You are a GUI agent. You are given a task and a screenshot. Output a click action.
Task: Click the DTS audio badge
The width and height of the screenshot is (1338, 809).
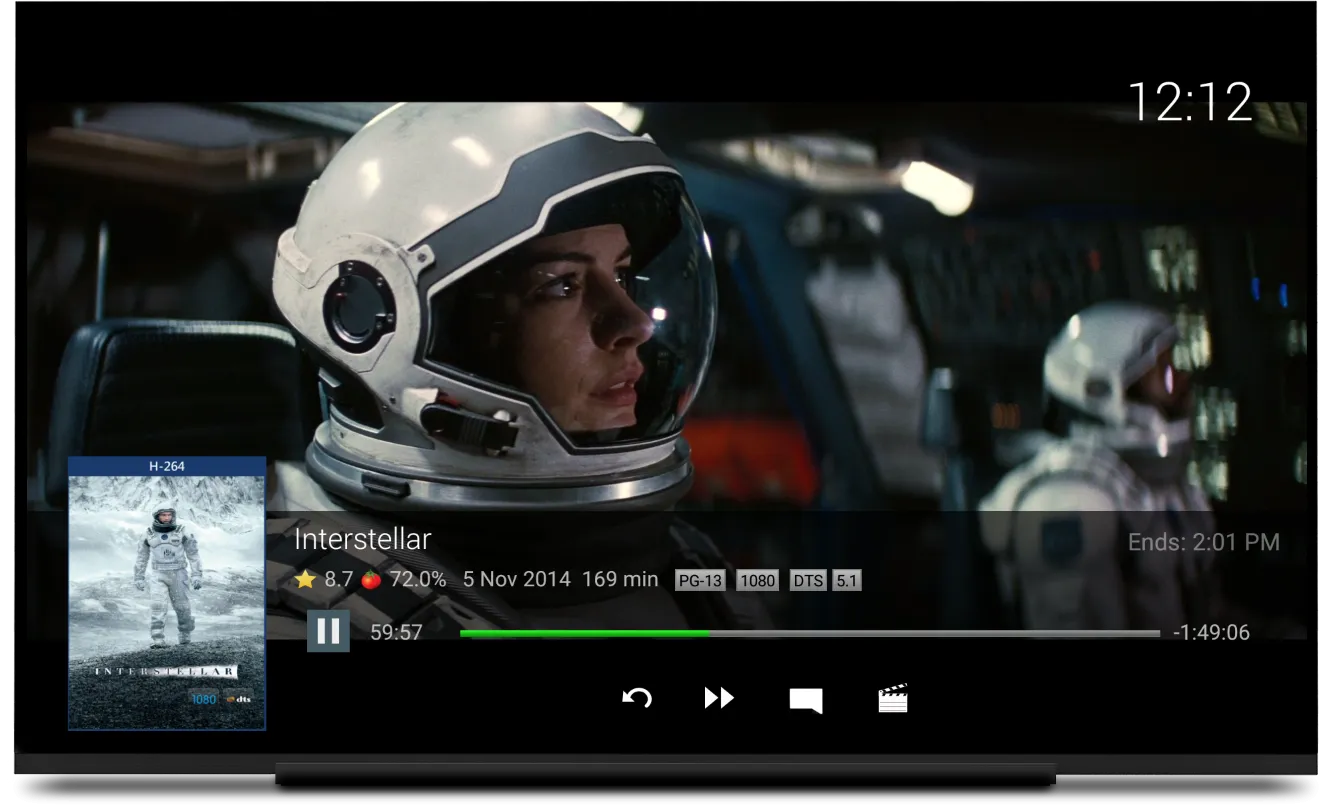pos(808,580)
